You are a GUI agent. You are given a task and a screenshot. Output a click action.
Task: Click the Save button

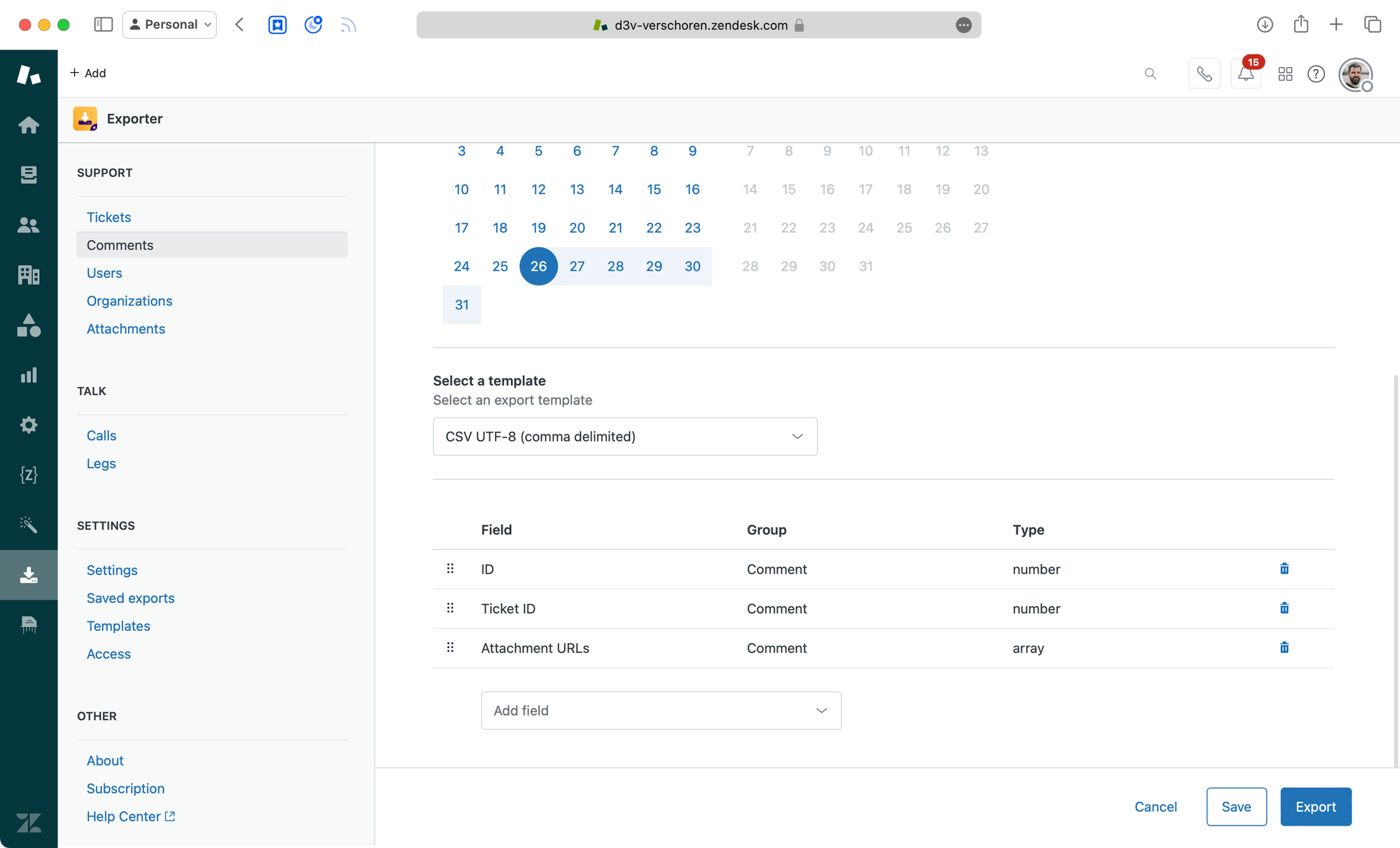pyautogui.click(x=1236, y=807)
